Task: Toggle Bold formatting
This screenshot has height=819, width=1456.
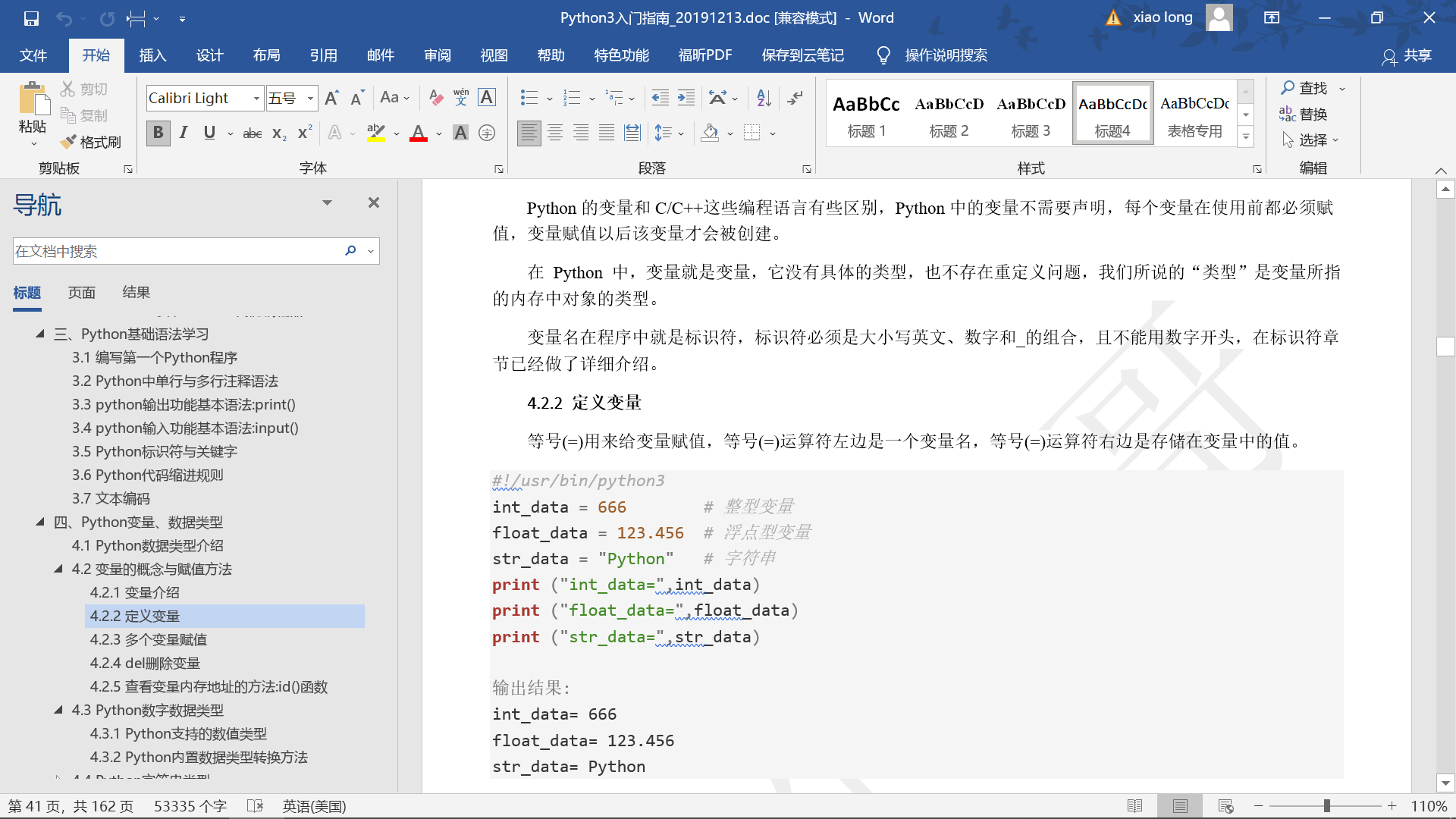Action: tap(158, 133)
